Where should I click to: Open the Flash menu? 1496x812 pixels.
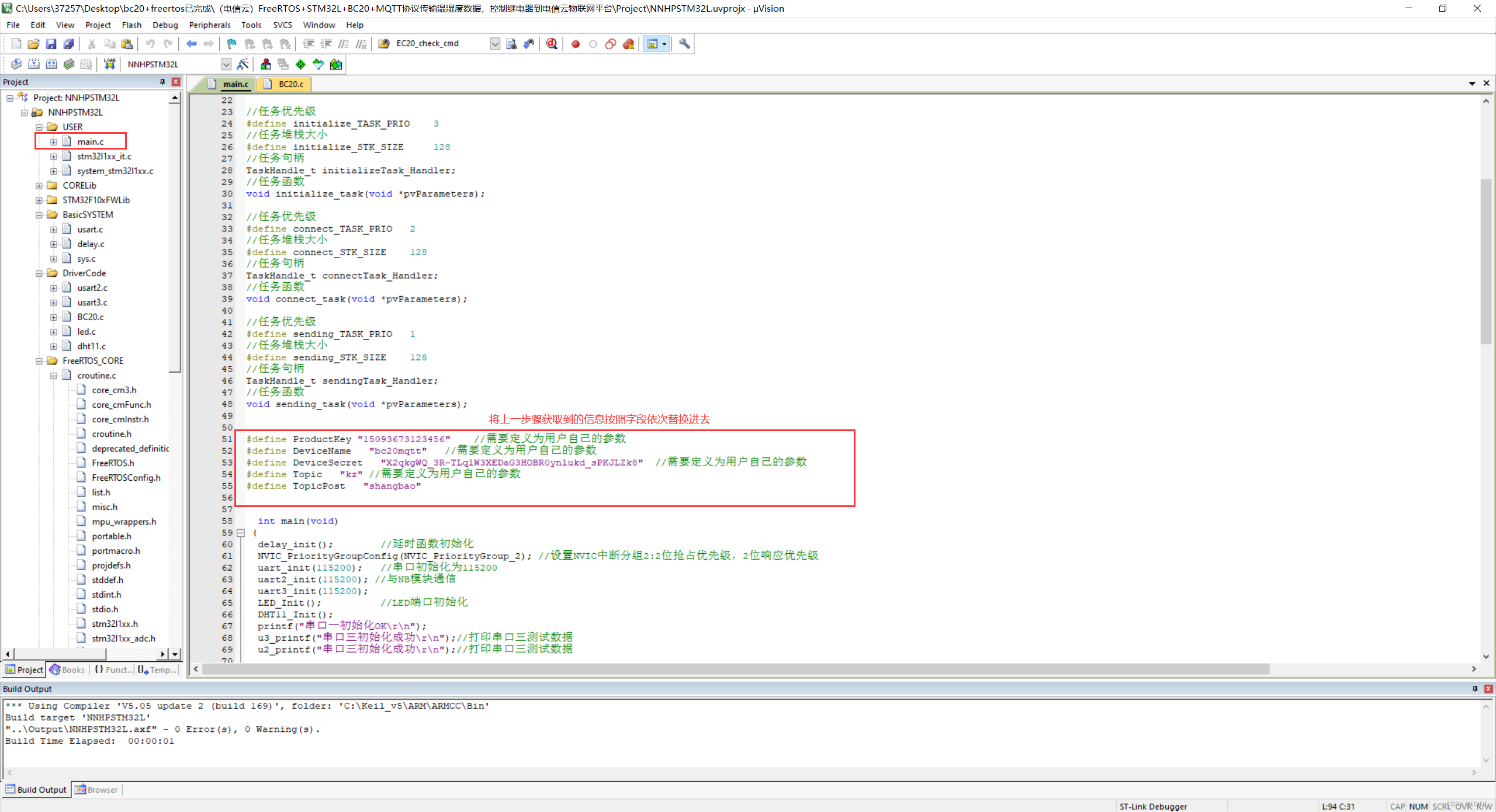click(x=131, y=25)
